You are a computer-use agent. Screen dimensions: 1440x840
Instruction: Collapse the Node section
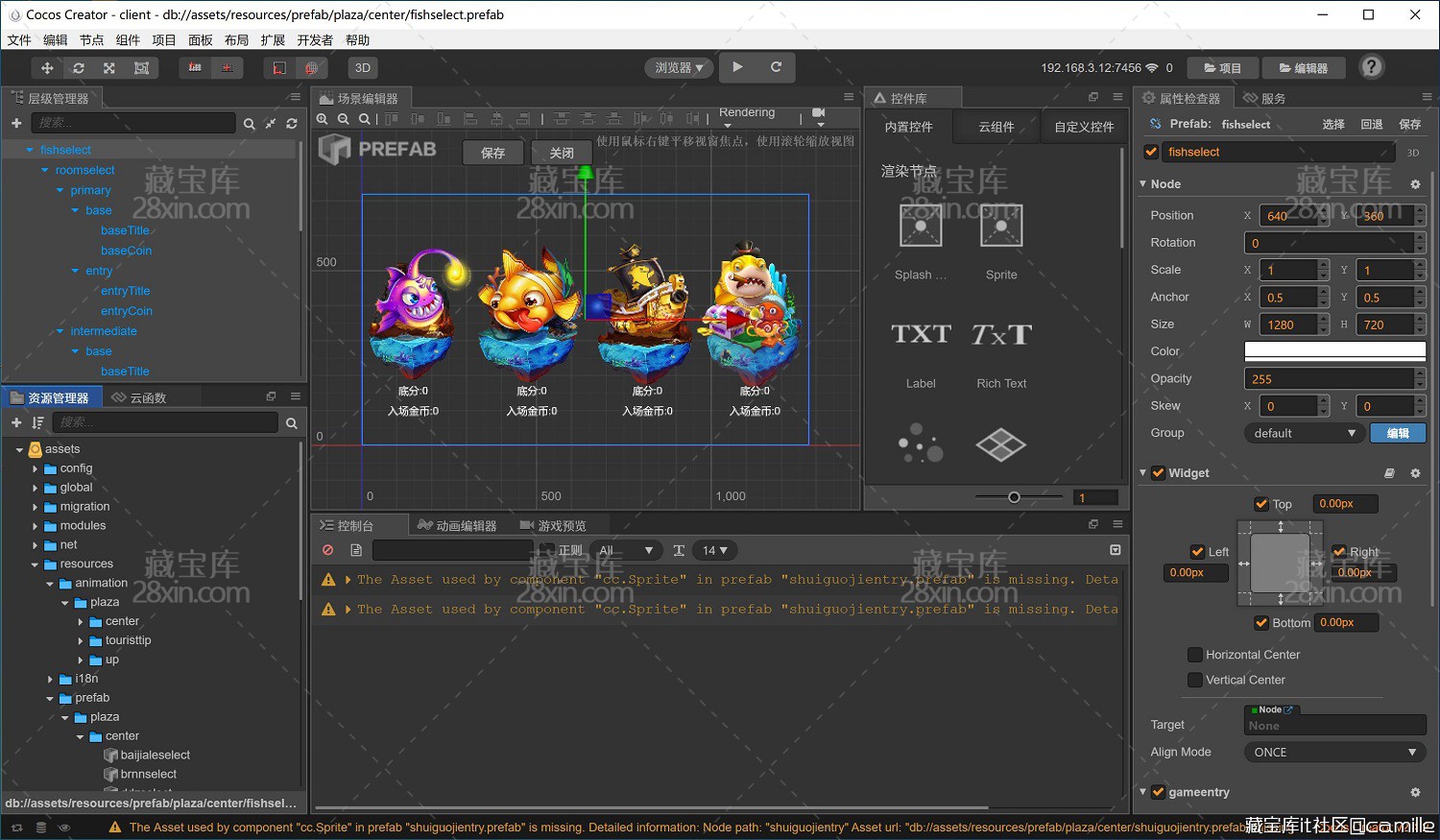[1143, 184]
